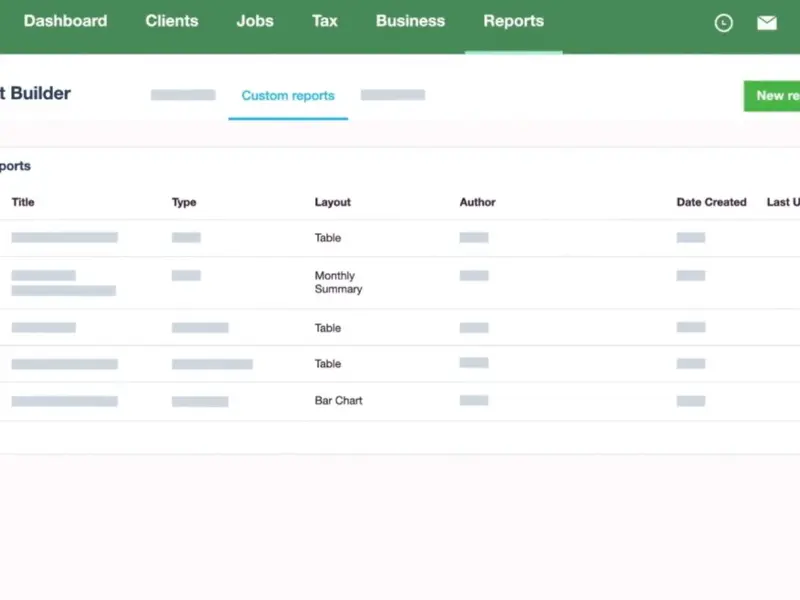Sort by the Type column header
The width and height of the screenshot is (800, 600).
tap(184, 202)
